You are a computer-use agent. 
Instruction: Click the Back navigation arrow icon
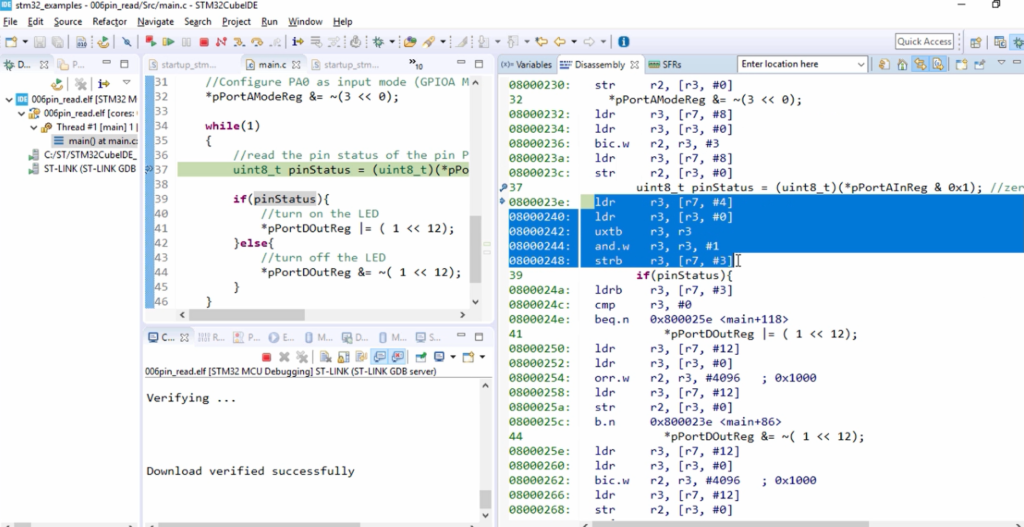coord(560,42)
